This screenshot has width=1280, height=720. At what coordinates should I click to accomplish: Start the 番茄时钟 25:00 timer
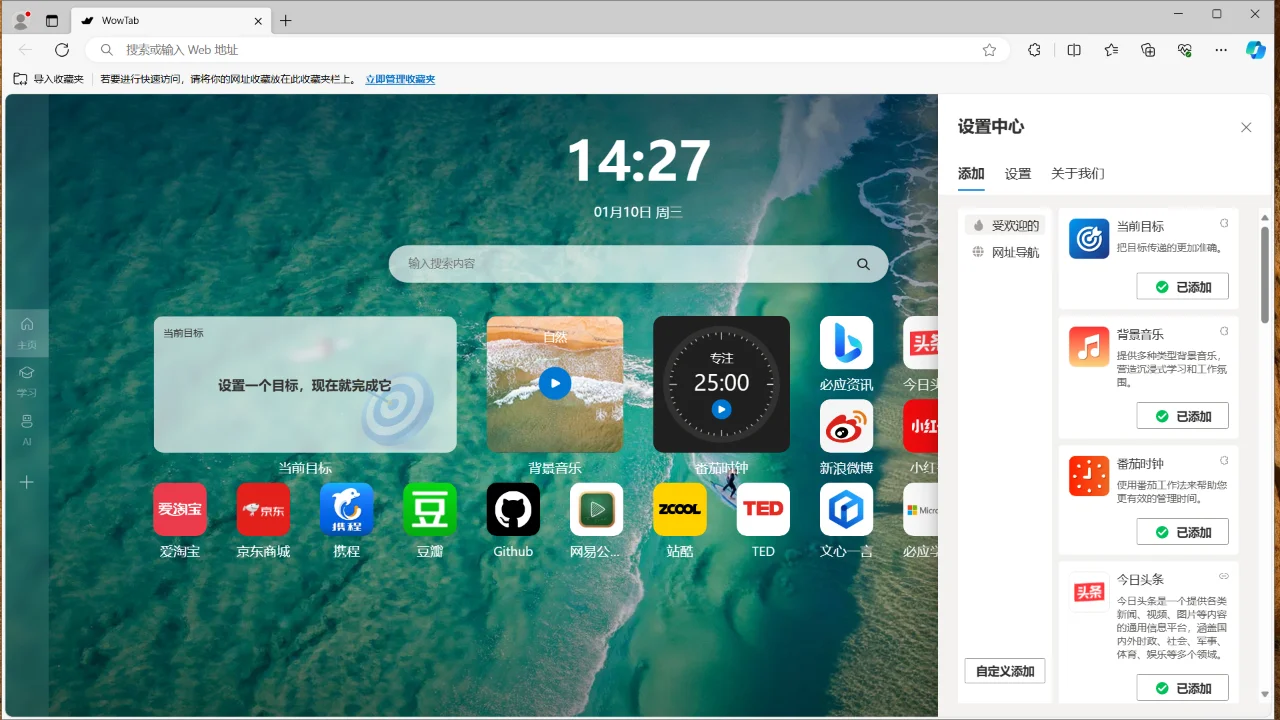click(721, 409)
